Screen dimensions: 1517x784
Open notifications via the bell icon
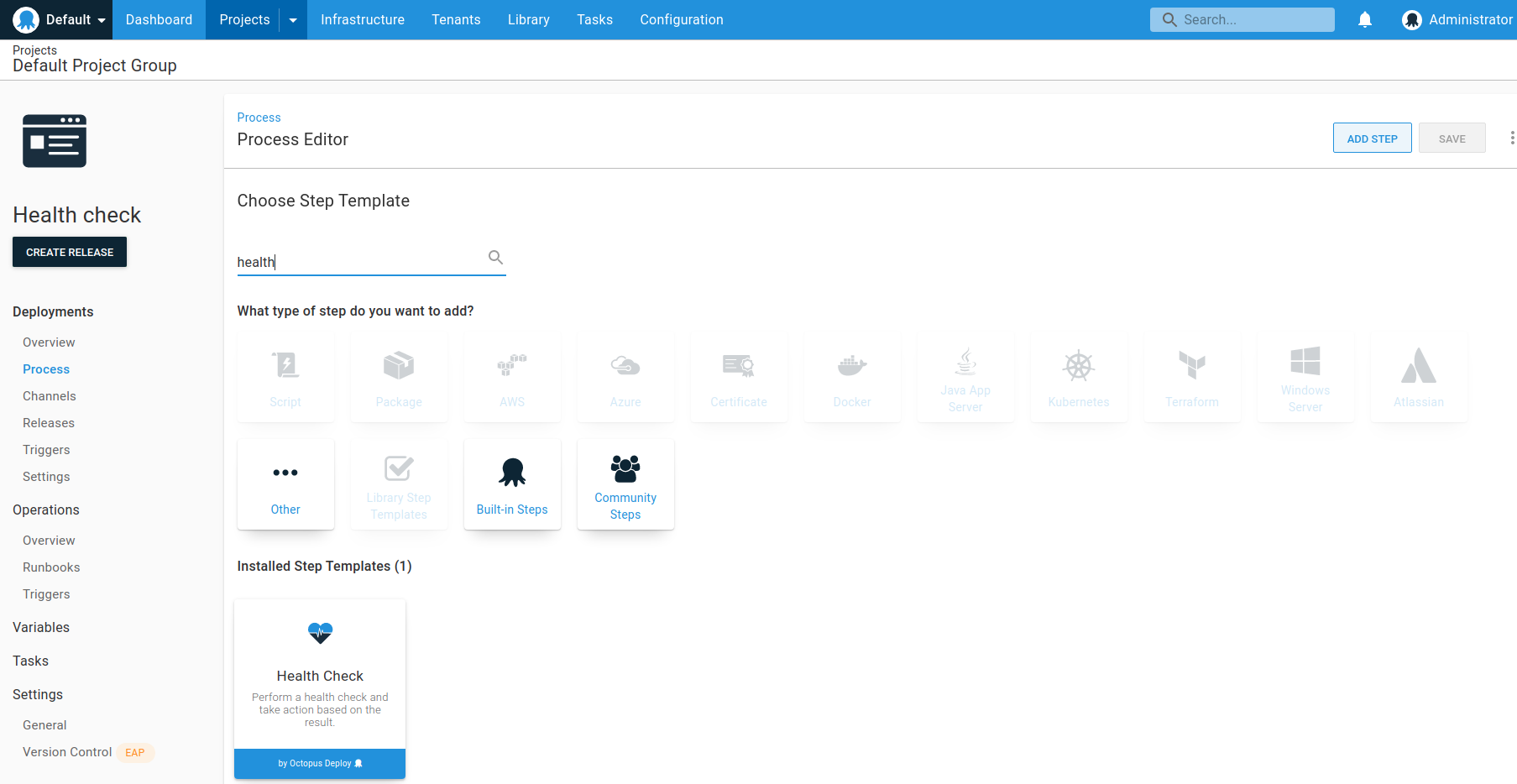tap(1364, 19)
